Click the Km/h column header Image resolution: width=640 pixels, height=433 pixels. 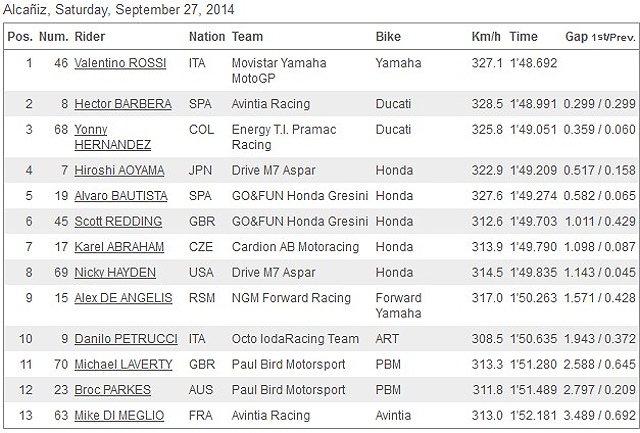[x=486, y=37]
